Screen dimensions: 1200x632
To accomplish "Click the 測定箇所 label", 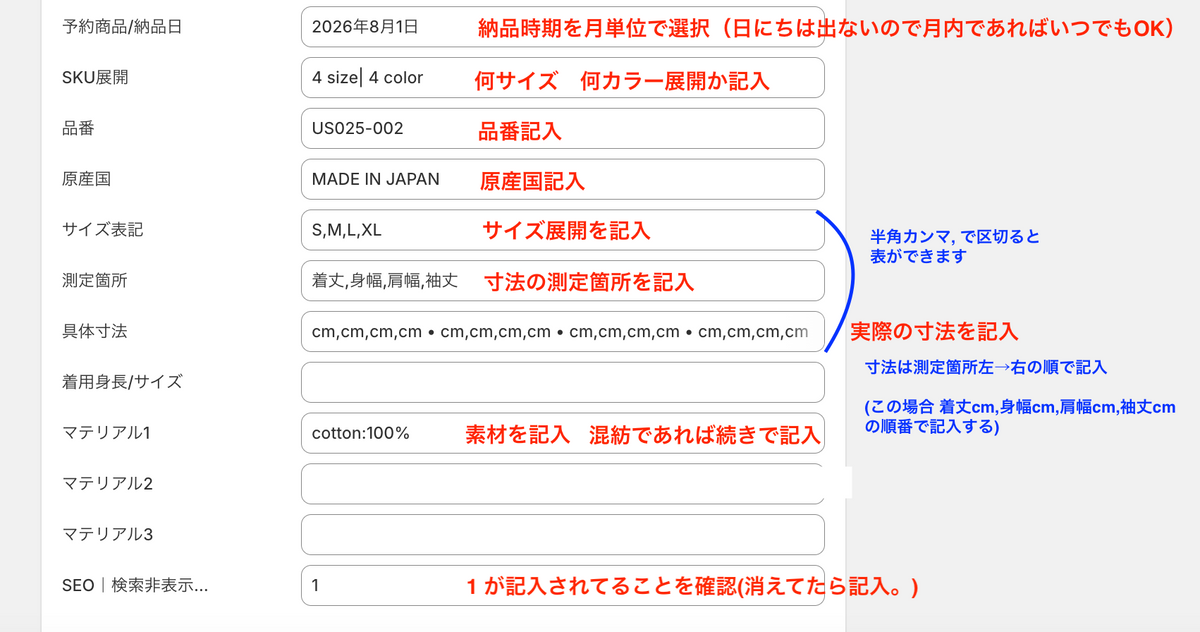I will (x=94, y=281).
